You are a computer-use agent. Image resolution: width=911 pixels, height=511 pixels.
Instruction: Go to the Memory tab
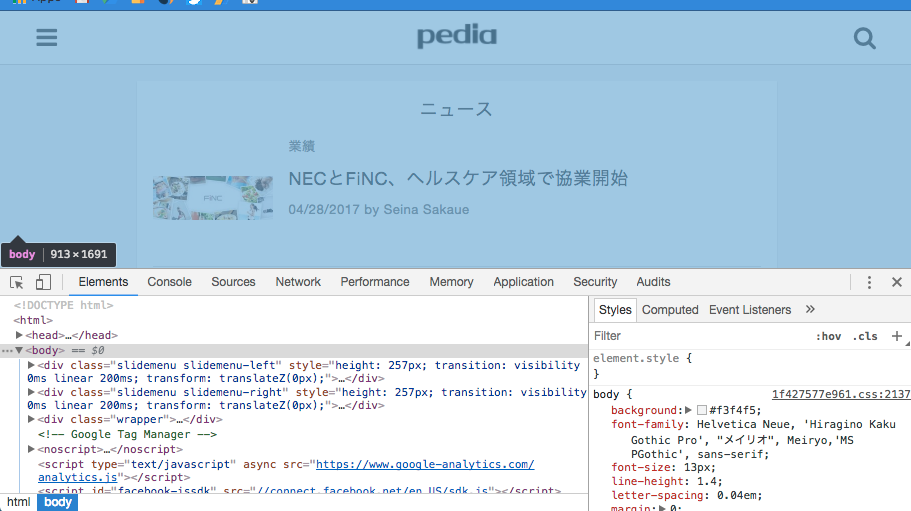(x=451, y=282)
